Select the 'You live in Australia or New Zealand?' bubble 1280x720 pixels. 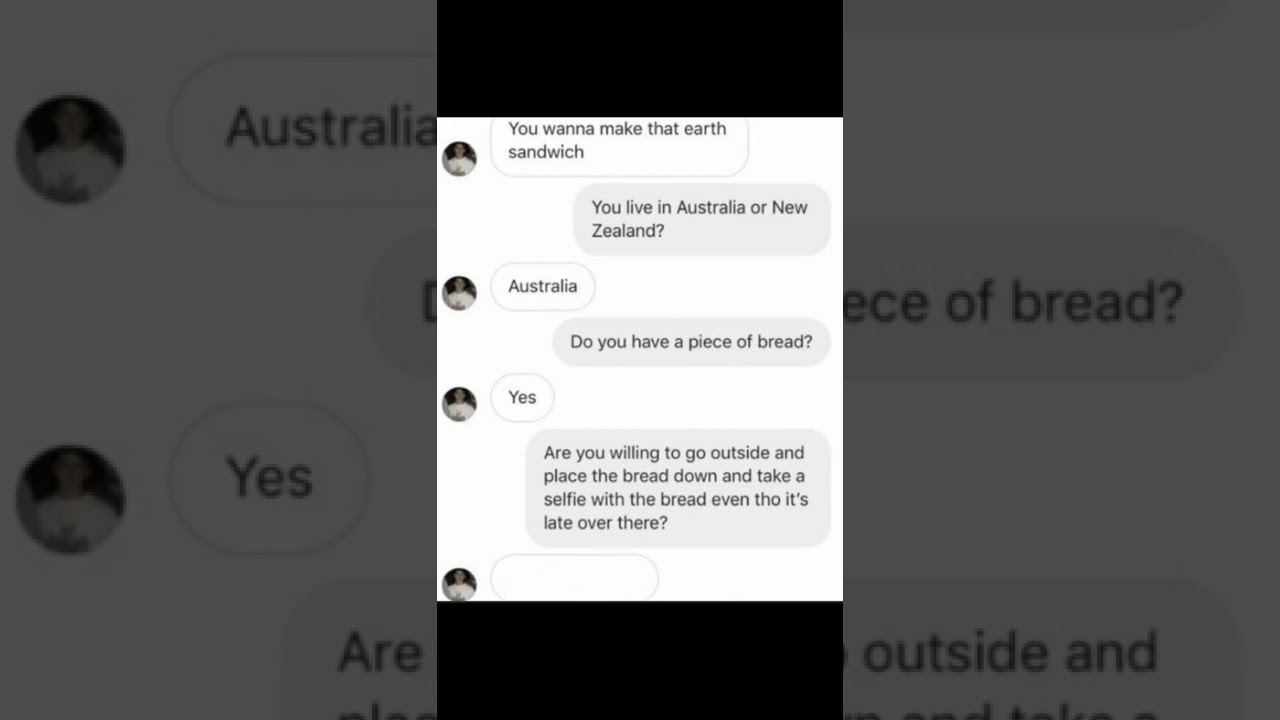[x=701, y=219]
